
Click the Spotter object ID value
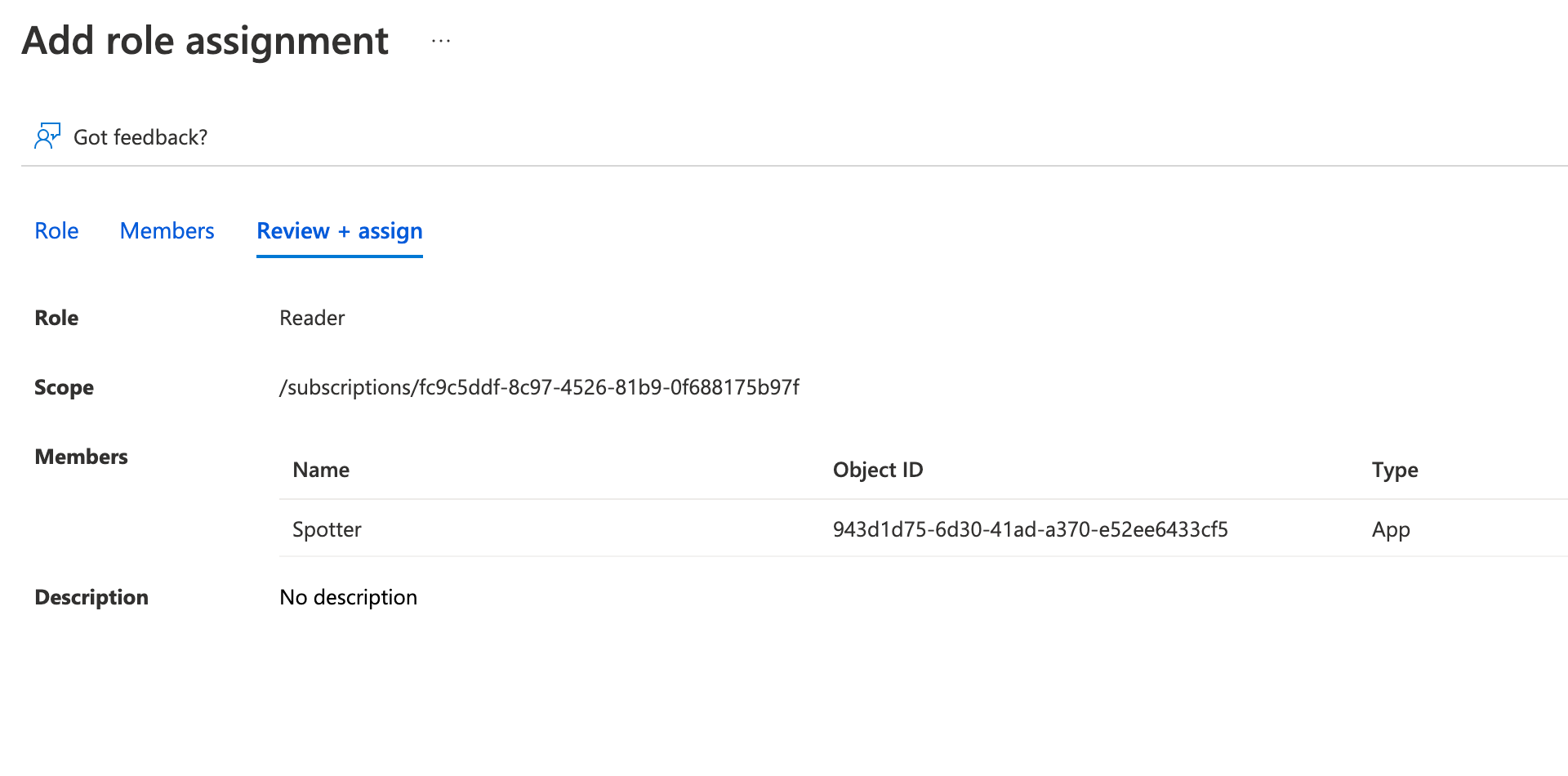1030,529
